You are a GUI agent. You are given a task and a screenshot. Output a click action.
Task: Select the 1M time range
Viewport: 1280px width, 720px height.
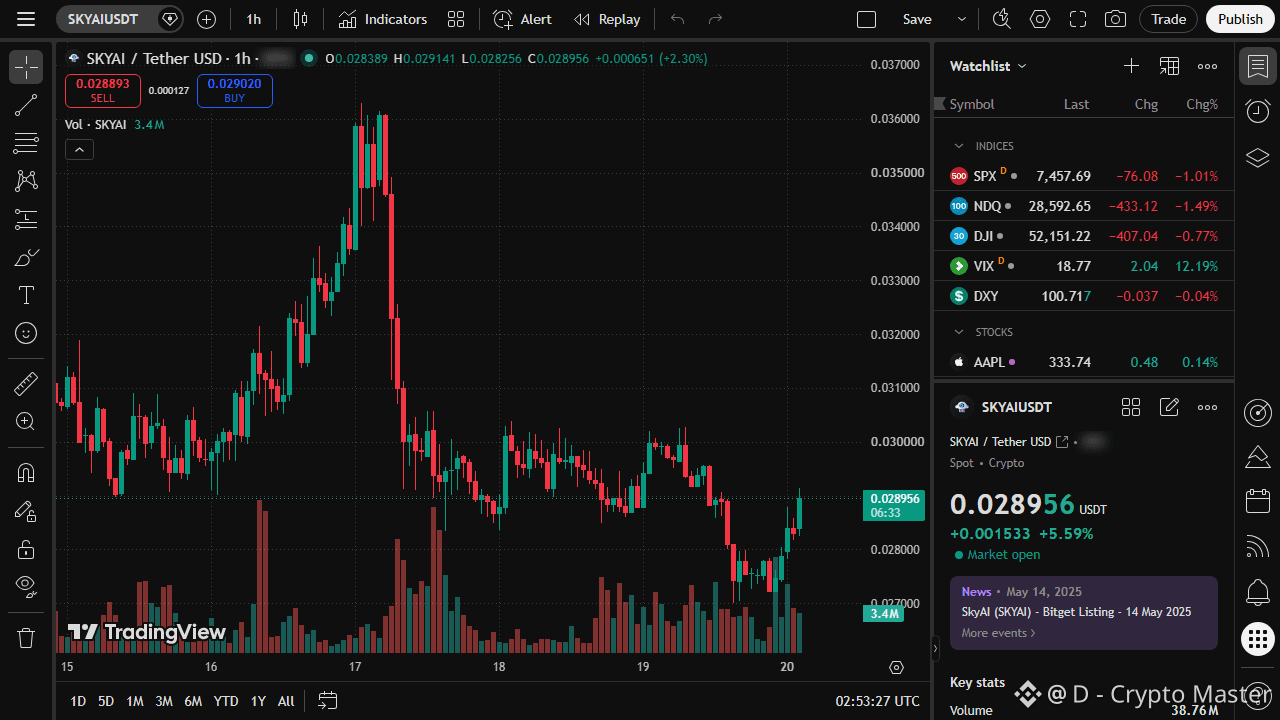(135, 701)
